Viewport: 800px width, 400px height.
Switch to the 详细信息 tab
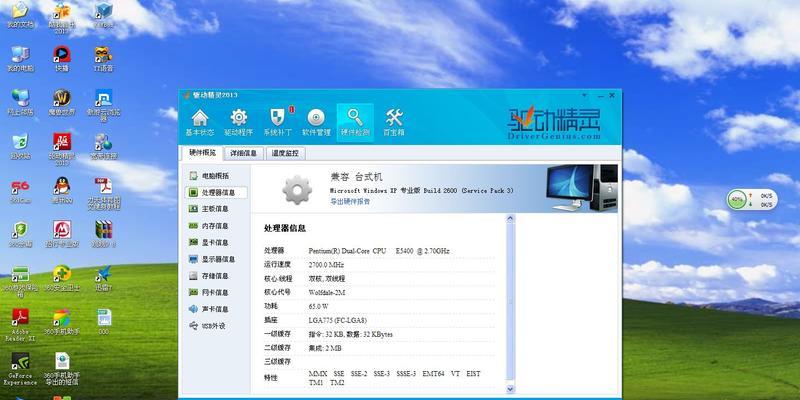tap(244, 153)
